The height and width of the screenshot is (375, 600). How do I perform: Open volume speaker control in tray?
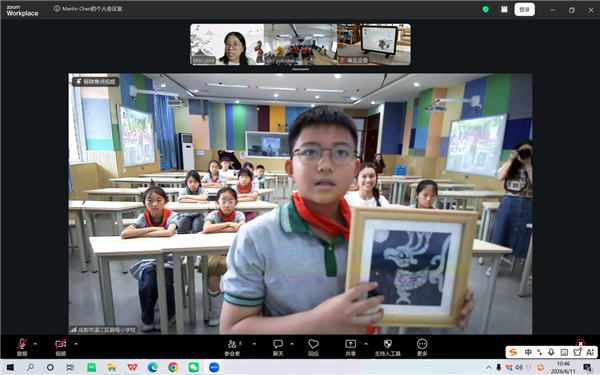519,368
